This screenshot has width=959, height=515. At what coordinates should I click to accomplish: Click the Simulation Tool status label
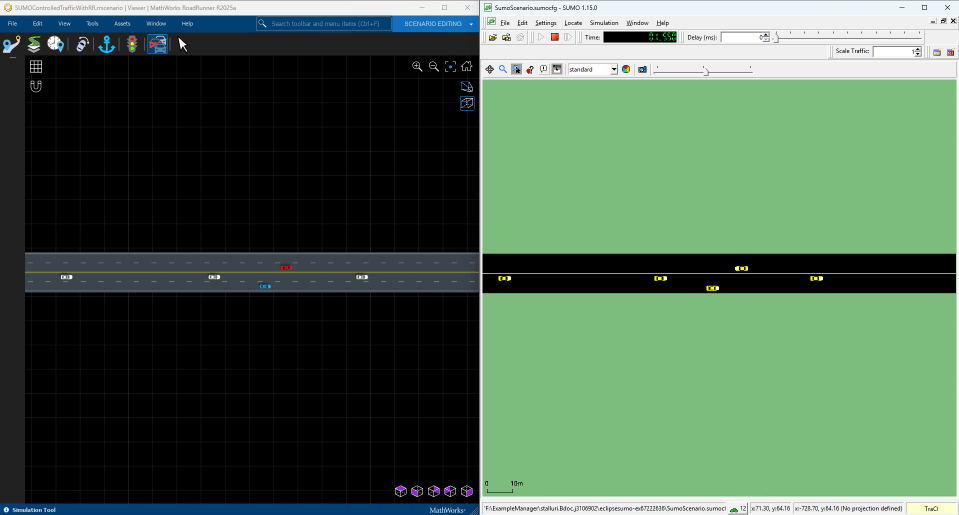(34, 510)
